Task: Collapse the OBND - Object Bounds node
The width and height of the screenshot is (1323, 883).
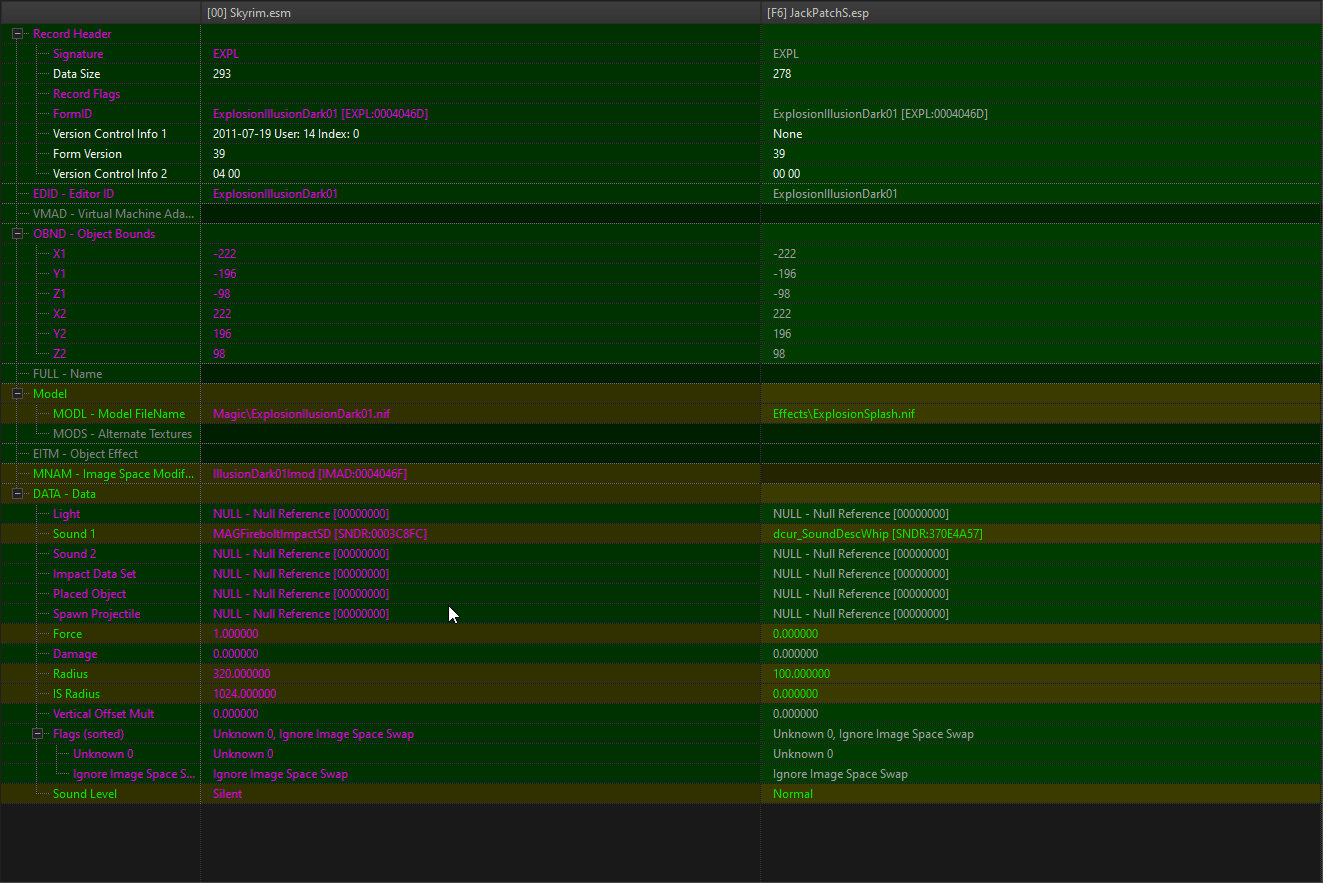Action: coord(17,234)
